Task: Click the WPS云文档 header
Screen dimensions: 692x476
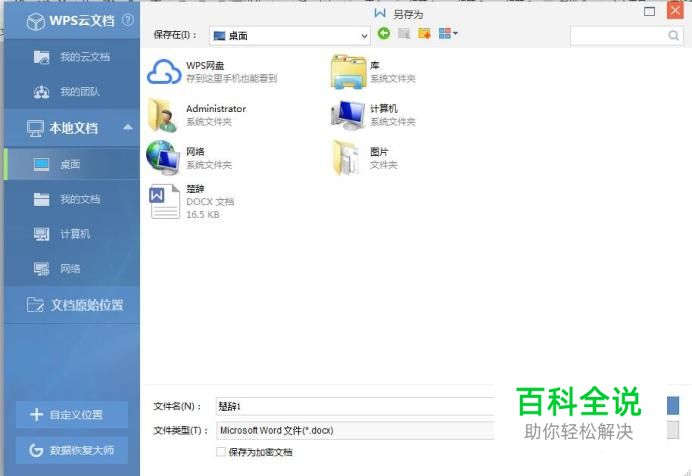Action: point(72,20)
